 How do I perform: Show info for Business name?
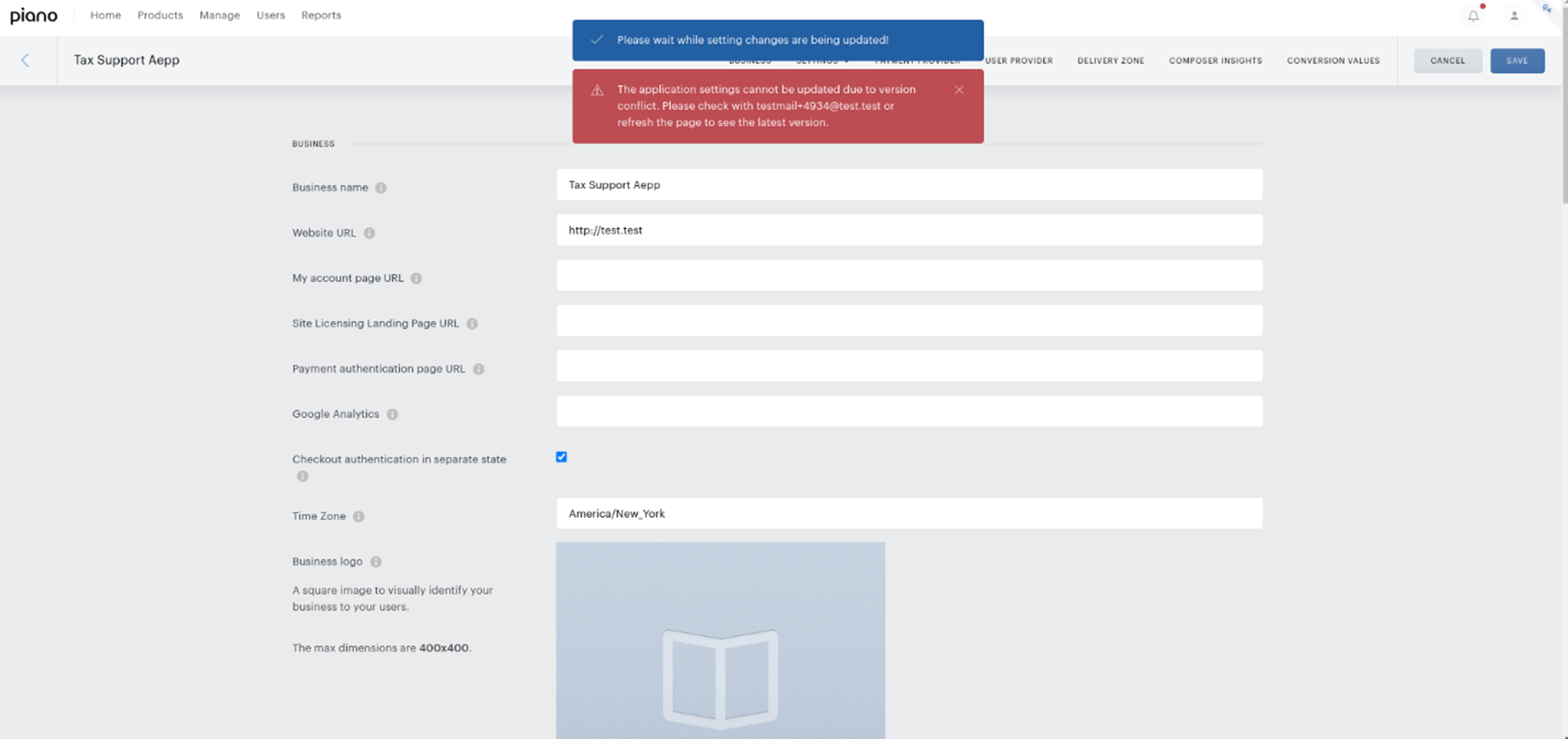pyautogui.click(x=381, y=188)
